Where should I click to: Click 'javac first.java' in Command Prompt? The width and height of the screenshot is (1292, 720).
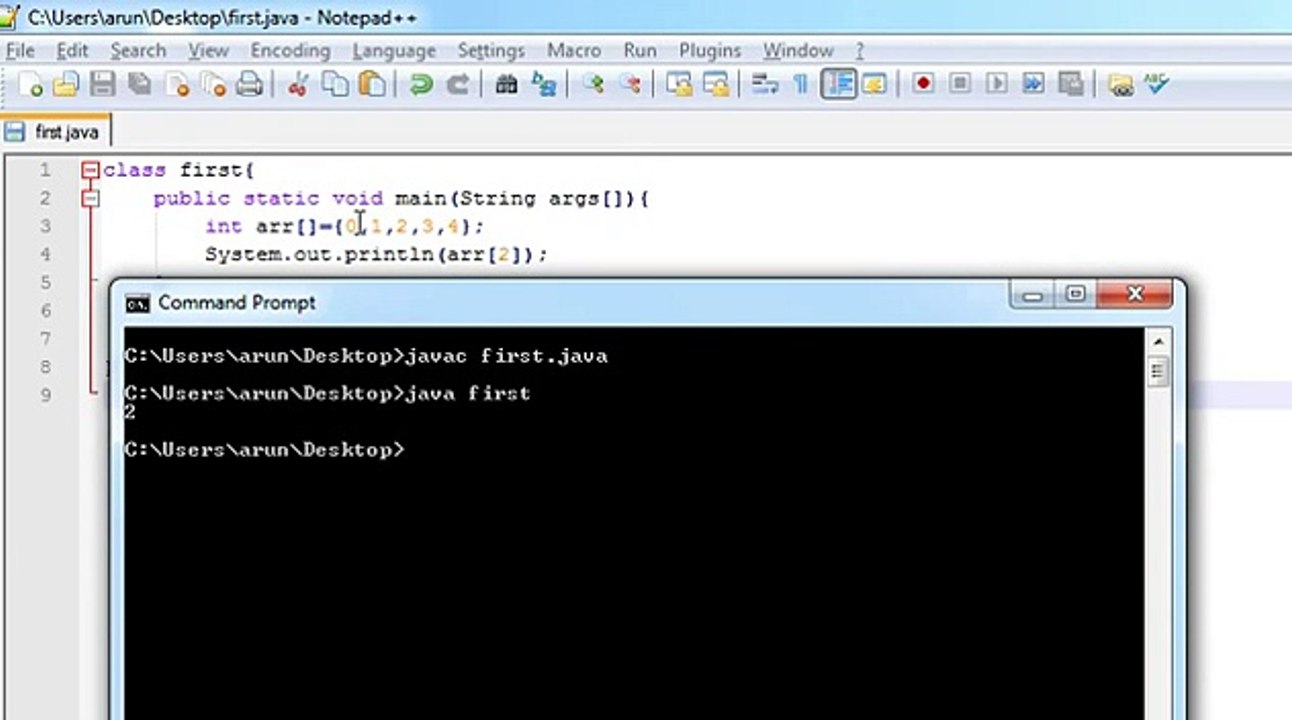click(x=506, y=356)
